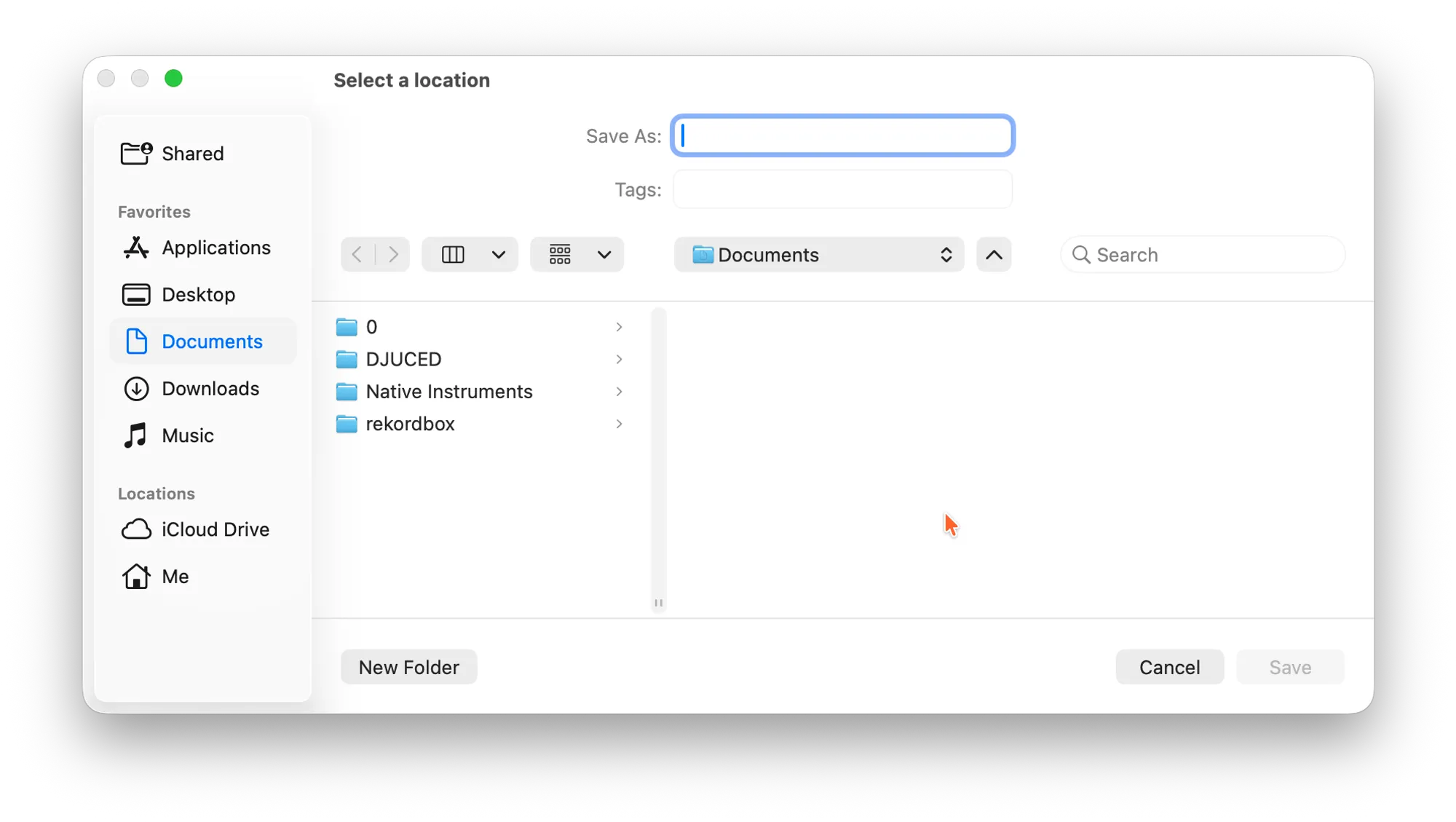
Task: Collapse the dialog with the up chevron
Action: coord(994,255)
